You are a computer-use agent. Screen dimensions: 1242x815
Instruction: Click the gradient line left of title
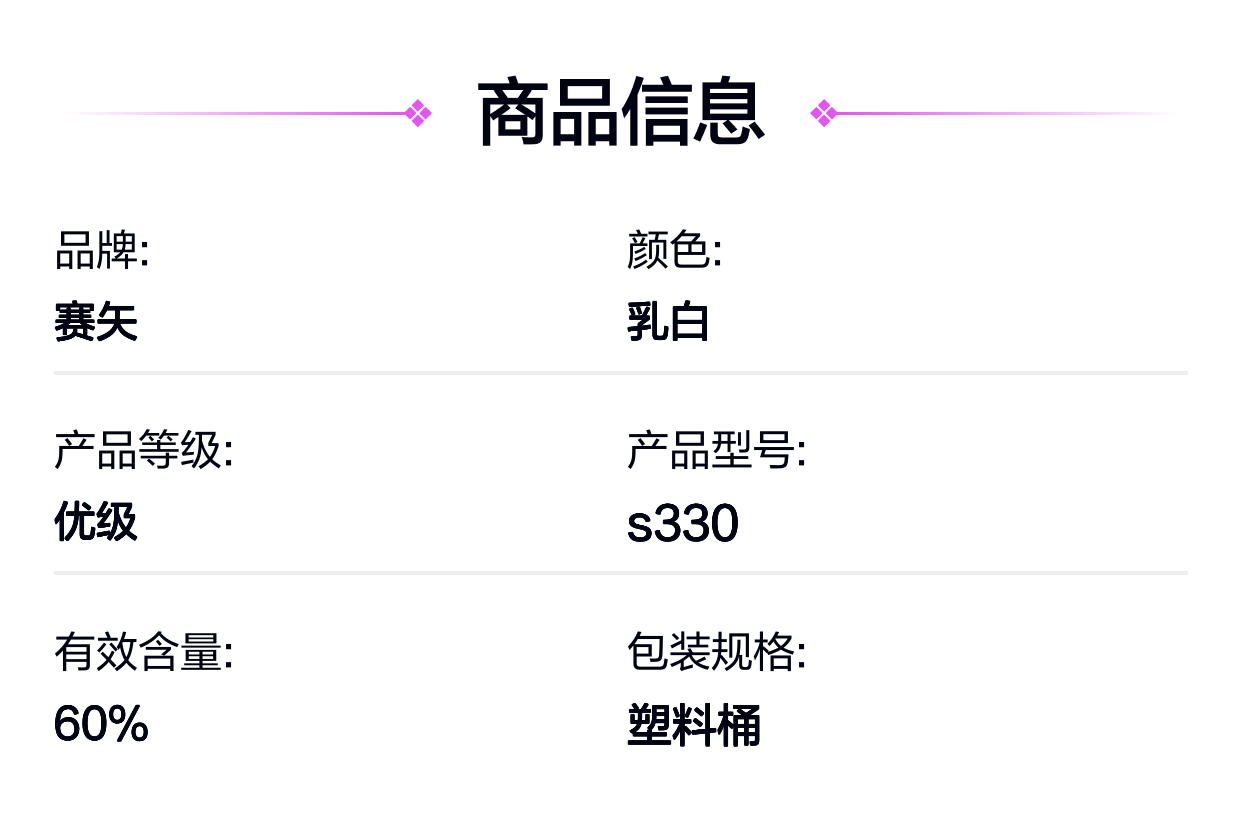pos(236,113)
